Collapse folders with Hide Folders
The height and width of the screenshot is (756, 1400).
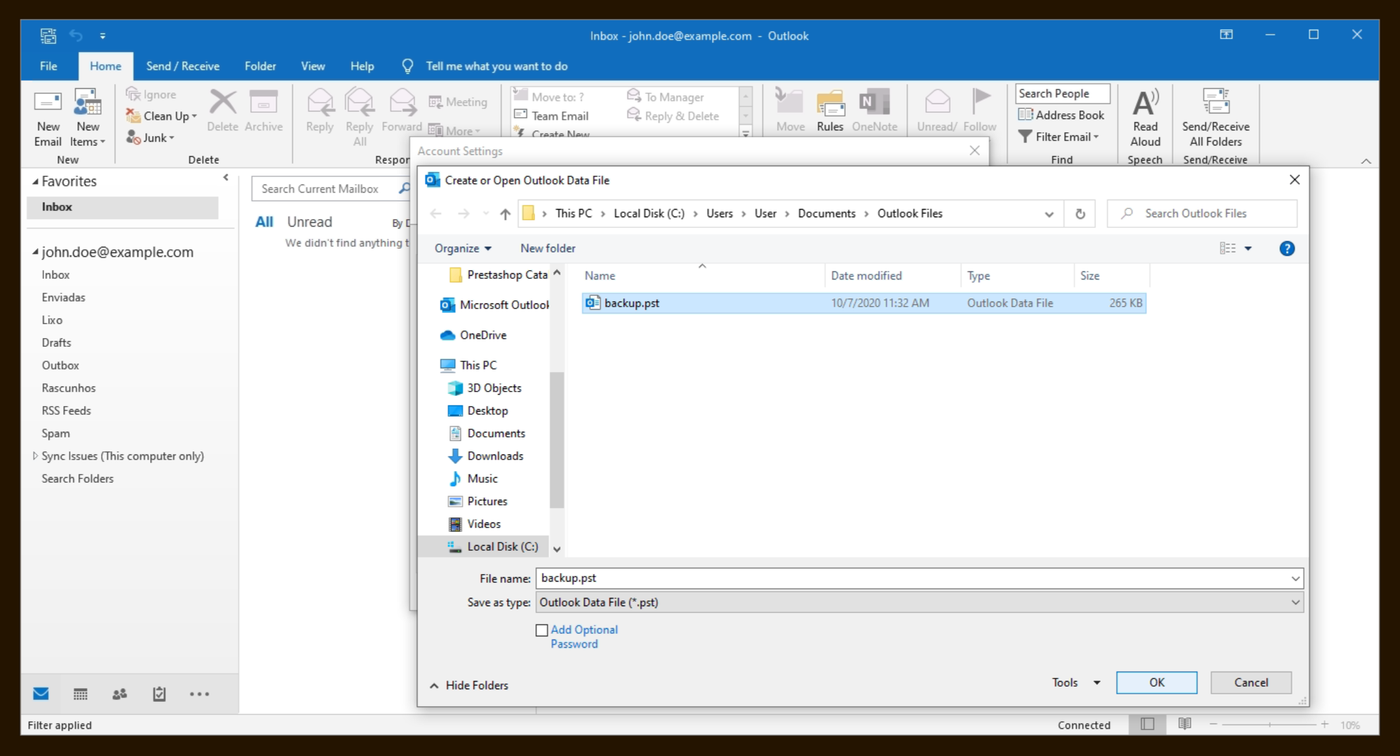tap(469, 686)
